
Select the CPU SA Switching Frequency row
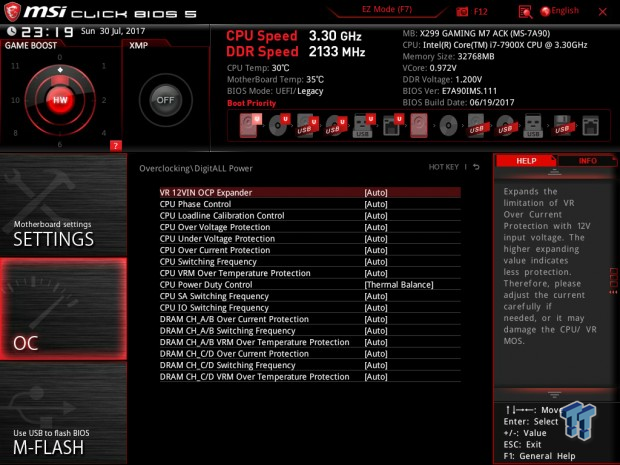(x=310, y=296)
